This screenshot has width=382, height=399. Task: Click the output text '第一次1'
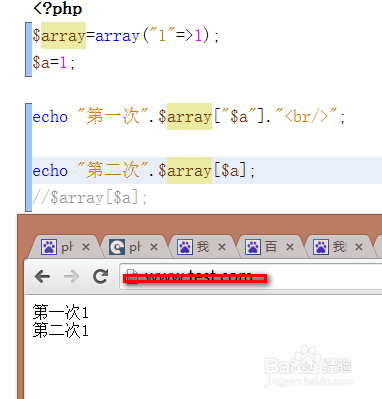(60, 312)
